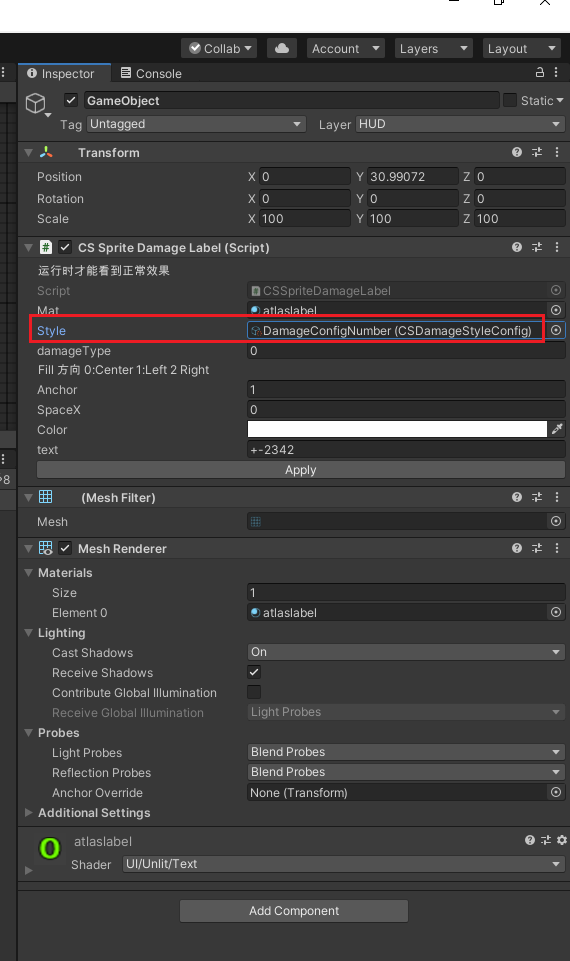Viewport: 570px width, 961px height.
Task: Click the Color eyedropper icon
Action: point(557,429)
